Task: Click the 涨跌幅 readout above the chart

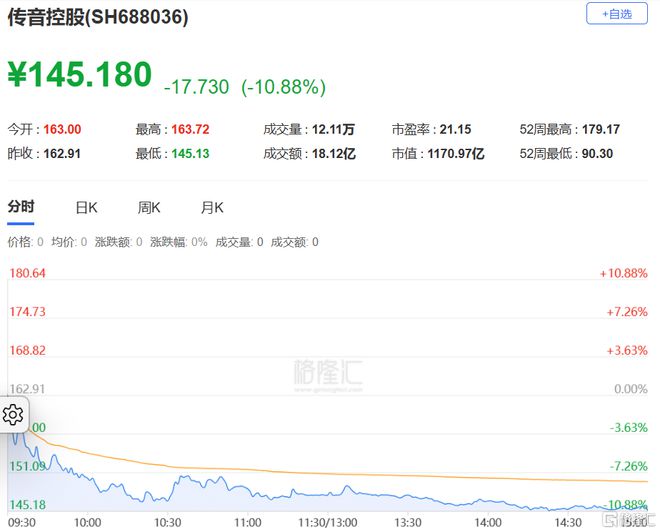Action: click(179, 242)
